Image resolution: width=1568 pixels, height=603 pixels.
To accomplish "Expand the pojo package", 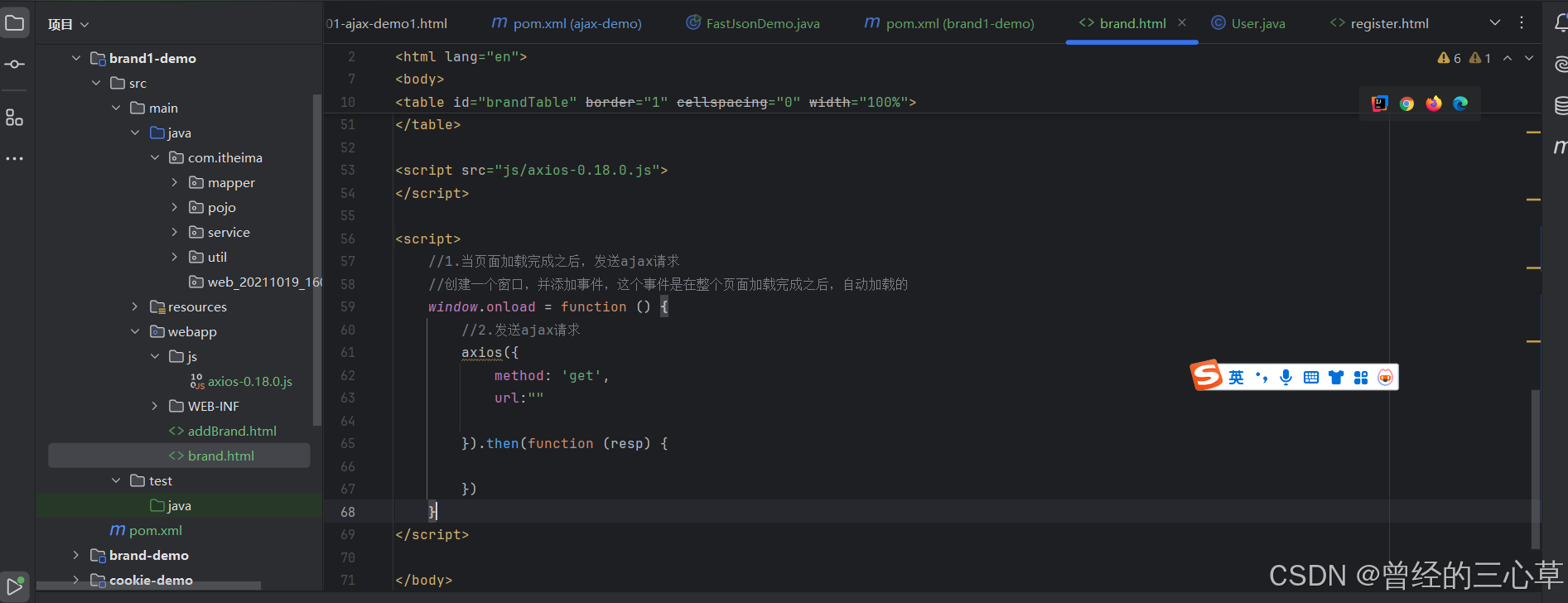I will click(174, 207).
